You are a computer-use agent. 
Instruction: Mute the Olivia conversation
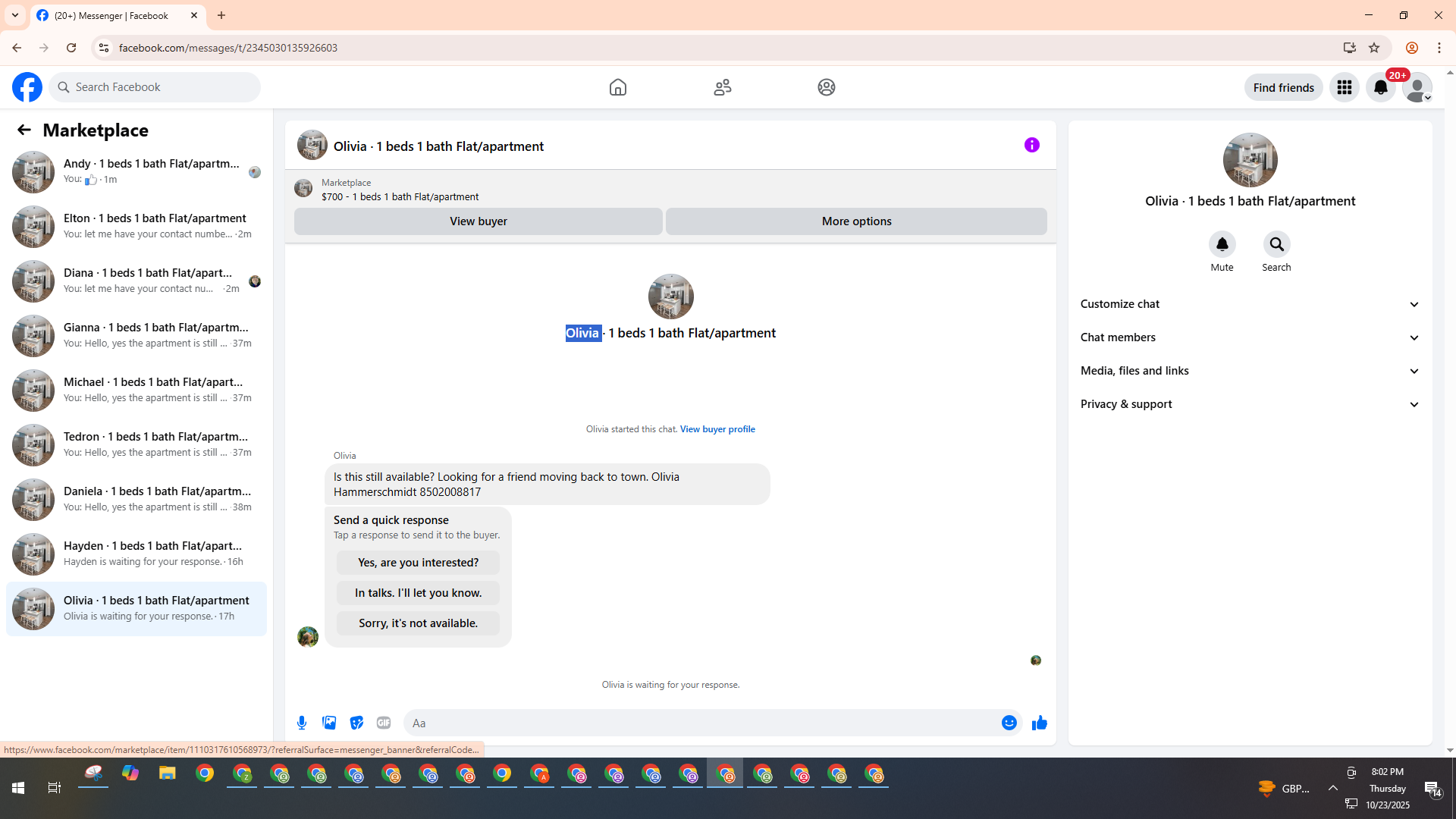tap(1222, 244)
